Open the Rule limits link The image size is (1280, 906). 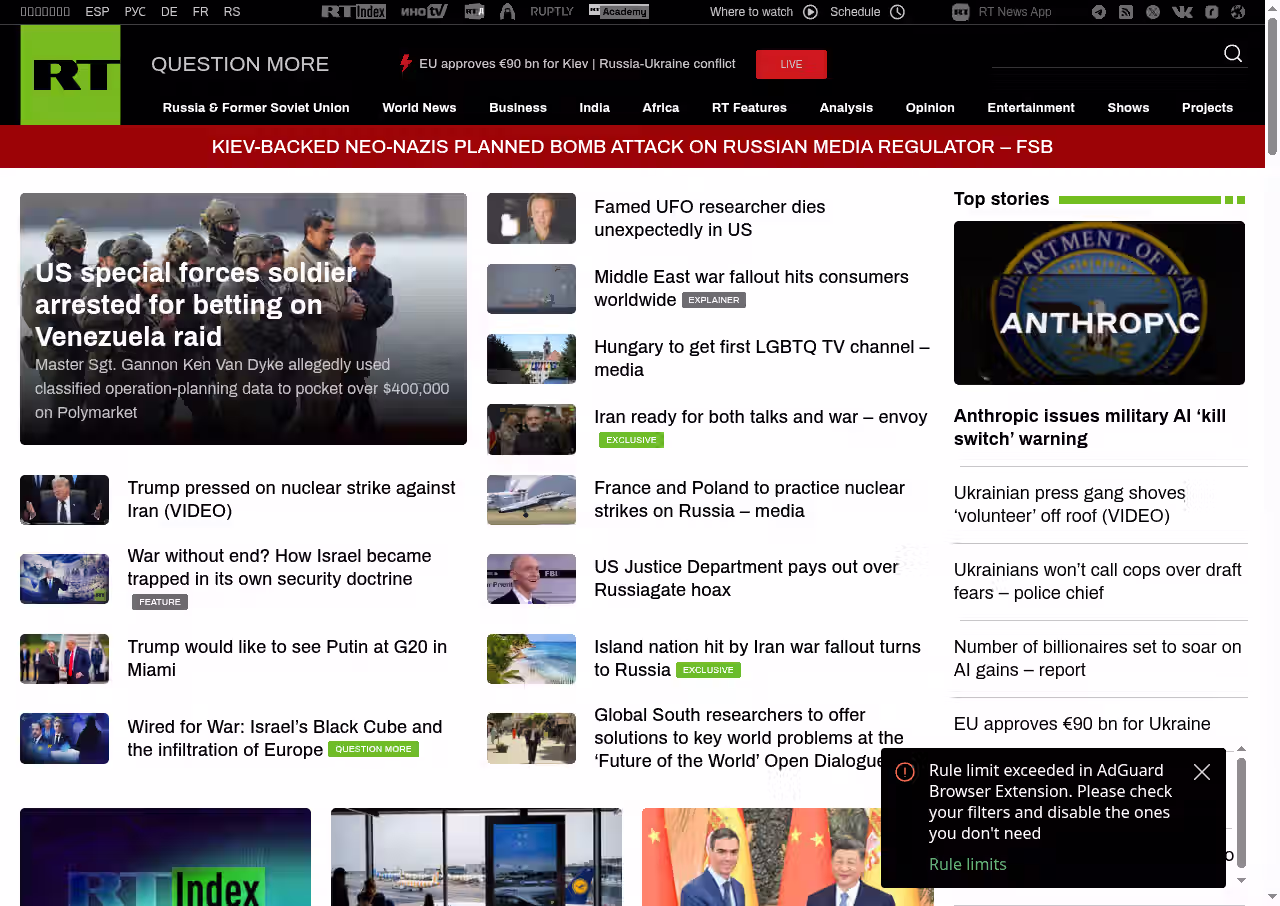click(967, 864)
